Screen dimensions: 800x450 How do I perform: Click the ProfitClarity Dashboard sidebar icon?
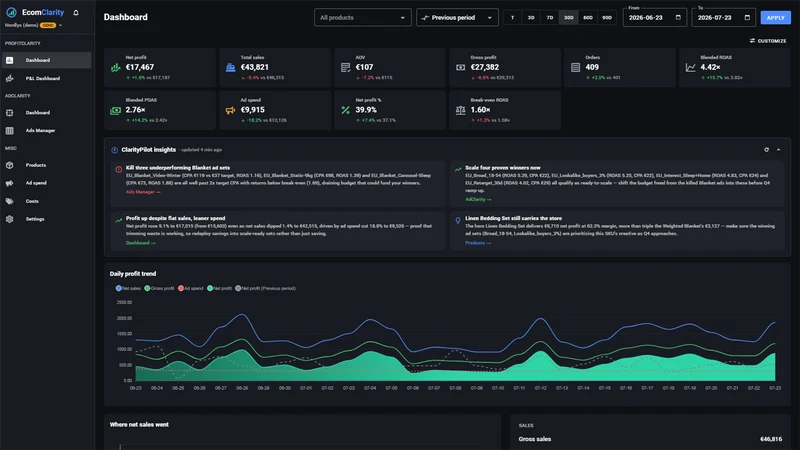click(x=10, y=60)
